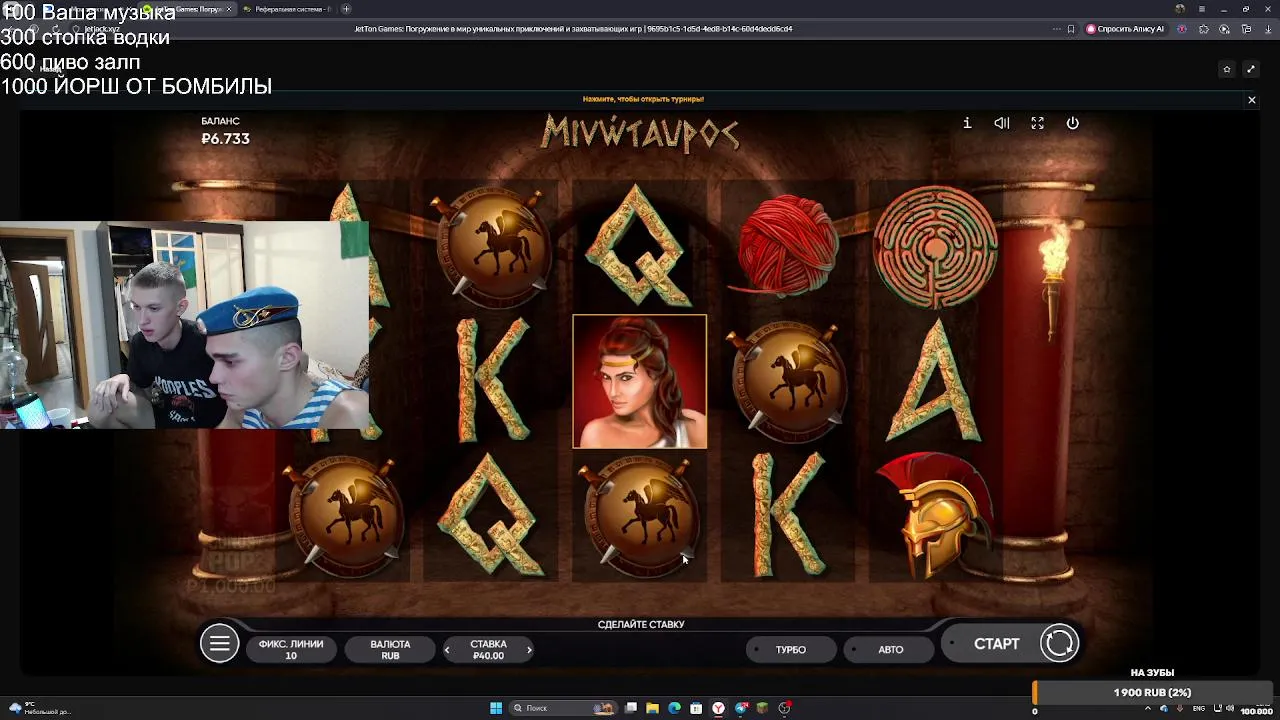This screenshot has height=720, width=1280.
Task: Open the OBS icon on the taskbar
Action: click(785, 708)
